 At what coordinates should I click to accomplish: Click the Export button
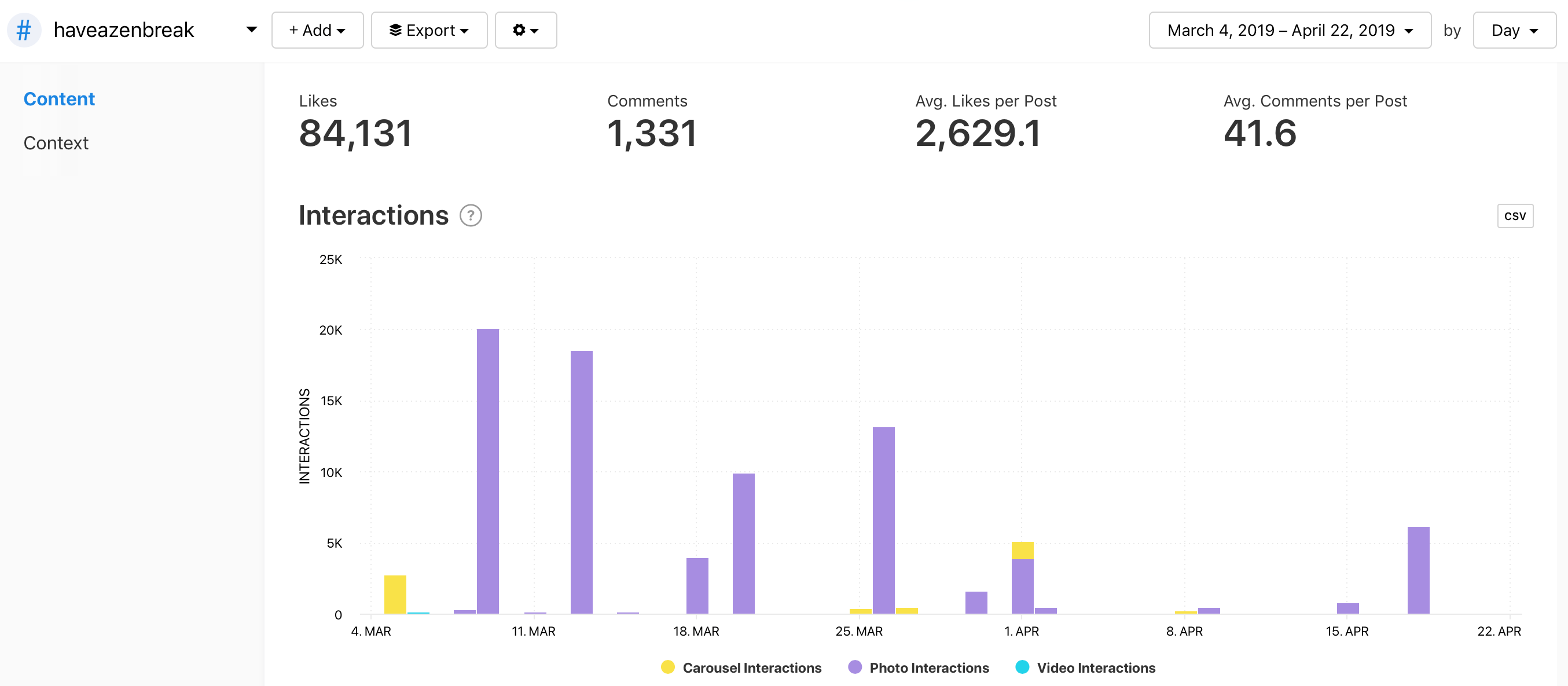[x=429, y=30]
